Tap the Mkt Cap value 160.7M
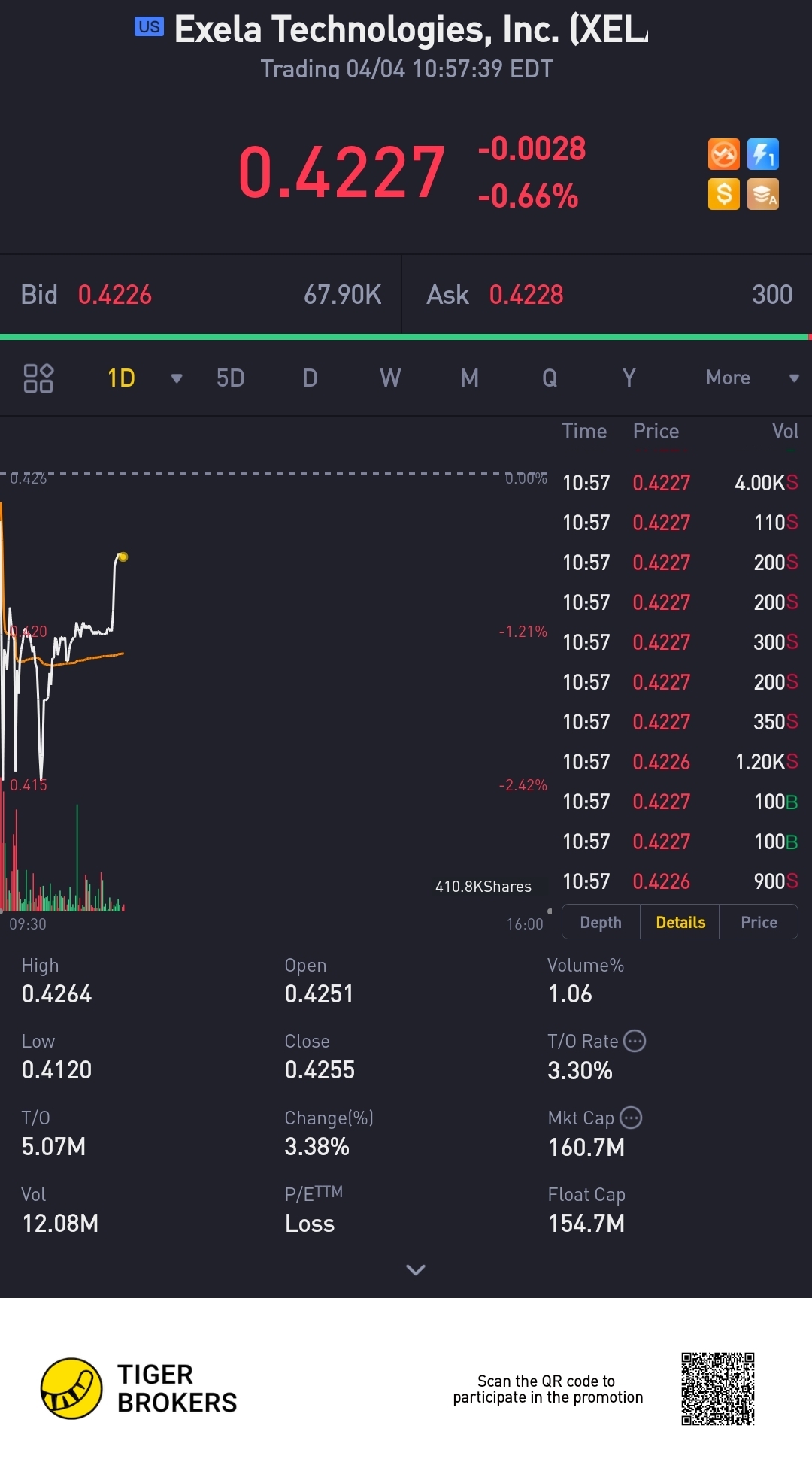 tap(586, 1148)
